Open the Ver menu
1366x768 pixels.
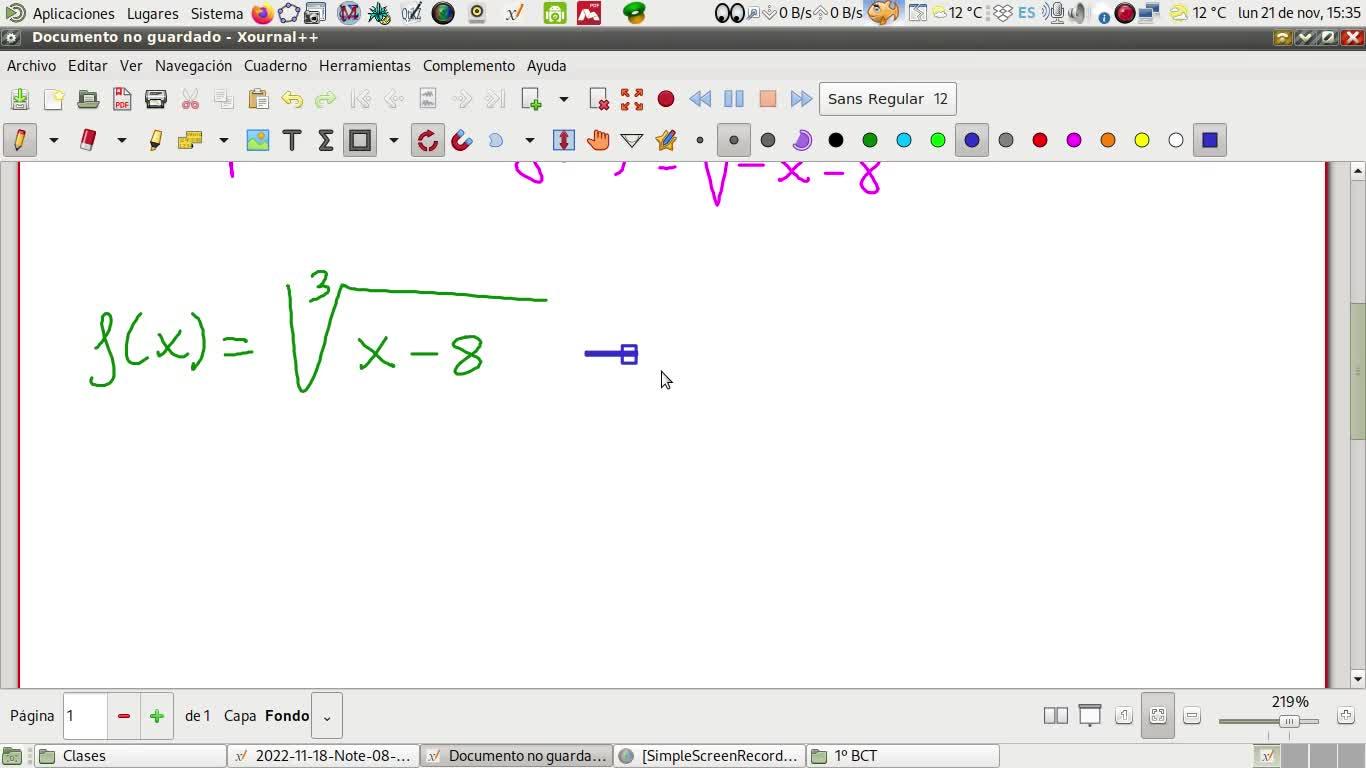[131, 66]
